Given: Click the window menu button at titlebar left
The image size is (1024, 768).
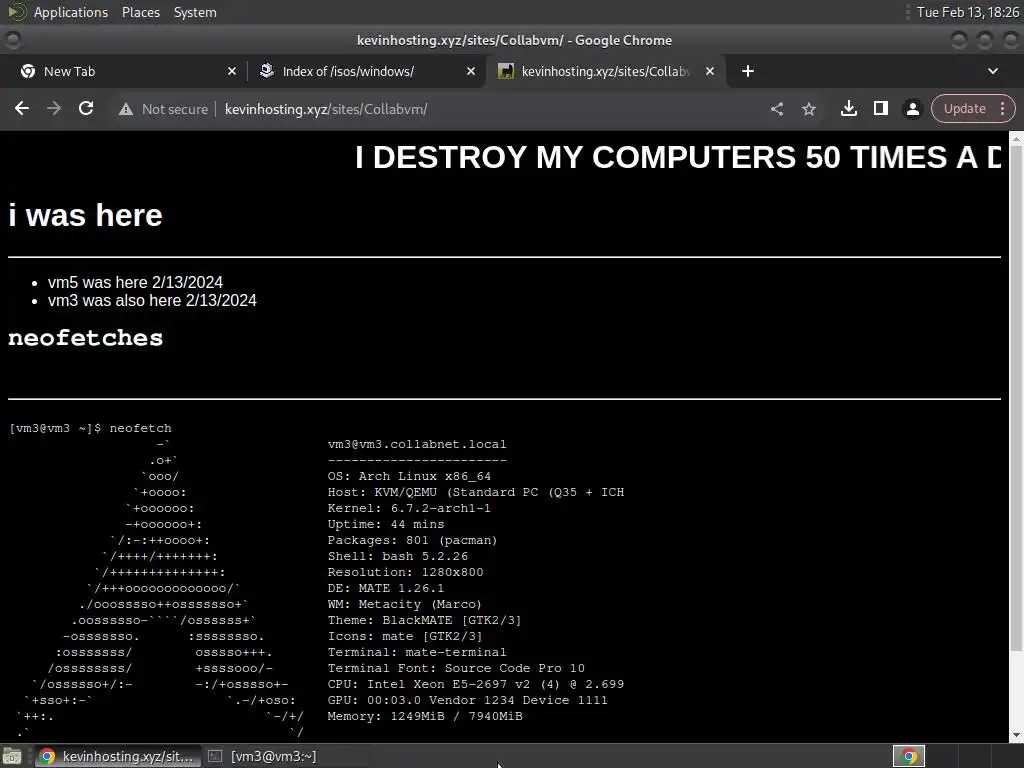Looking at the screenshot, I should pos(12,40).
